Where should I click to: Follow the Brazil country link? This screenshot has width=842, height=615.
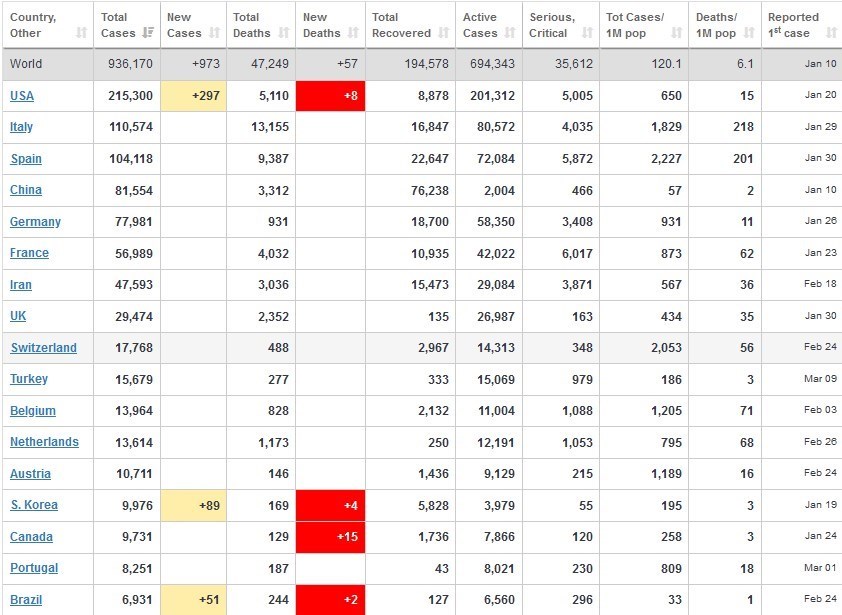pyautogui.click(x=25, y=600)
